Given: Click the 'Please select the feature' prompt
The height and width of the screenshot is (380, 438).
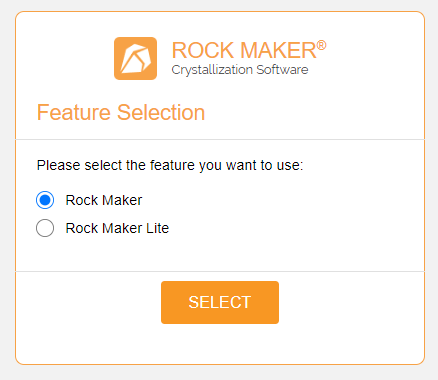Looking at the screenshot, I should pyautogui.click(x=170, y=165).
